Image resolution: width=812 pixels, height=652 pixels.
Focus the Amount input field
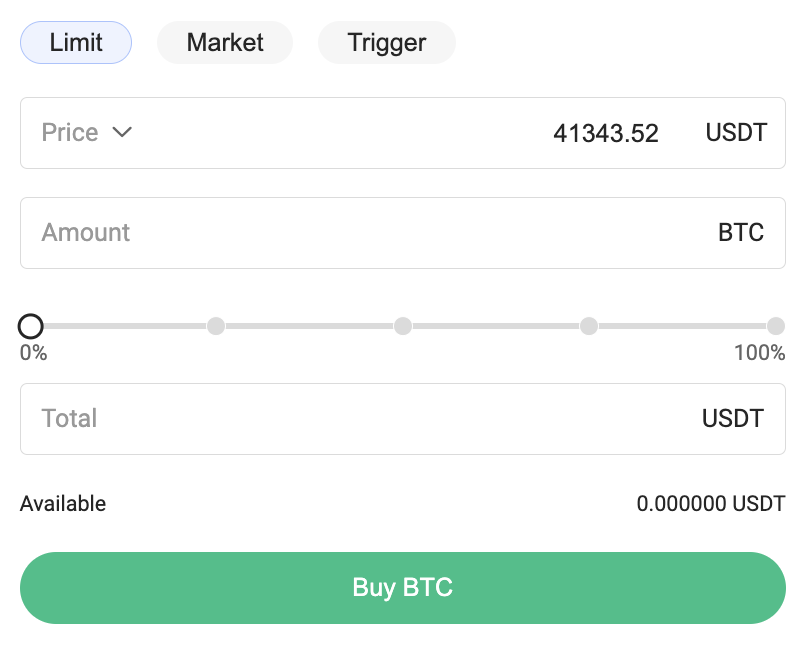point(360,233)
